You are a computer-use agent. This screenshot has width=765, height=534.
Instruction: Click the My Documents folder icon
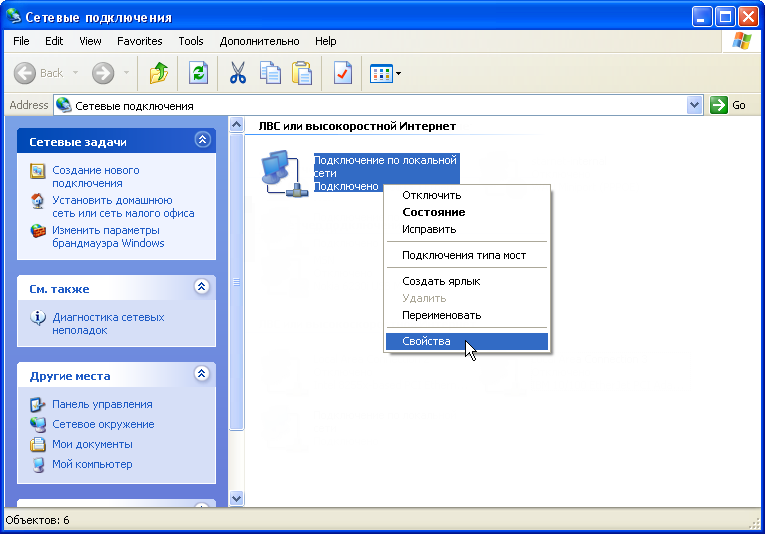38,444
